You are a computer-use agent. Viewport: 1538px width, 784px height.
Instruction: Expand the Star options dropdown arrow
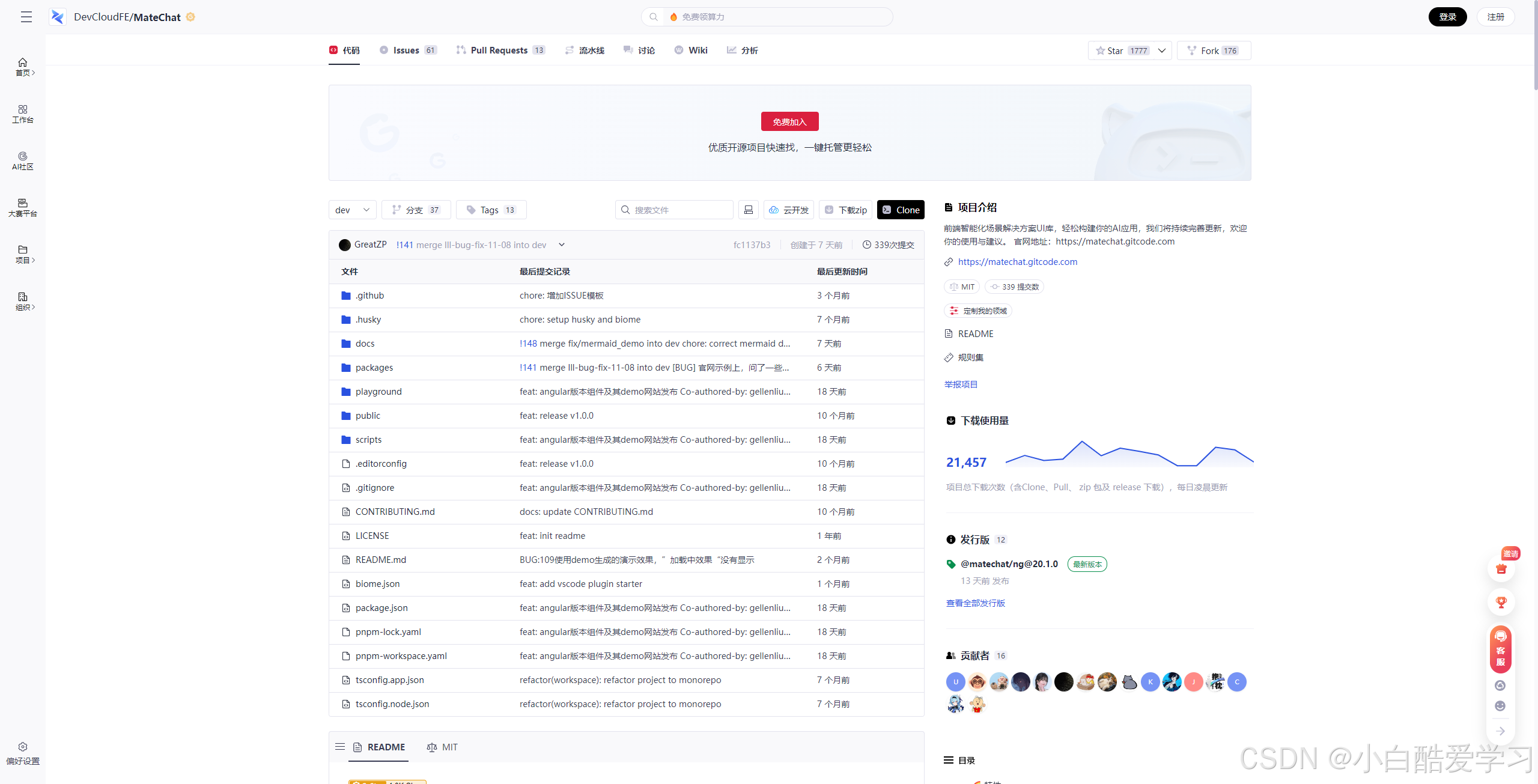click(x=1162, y=50)
